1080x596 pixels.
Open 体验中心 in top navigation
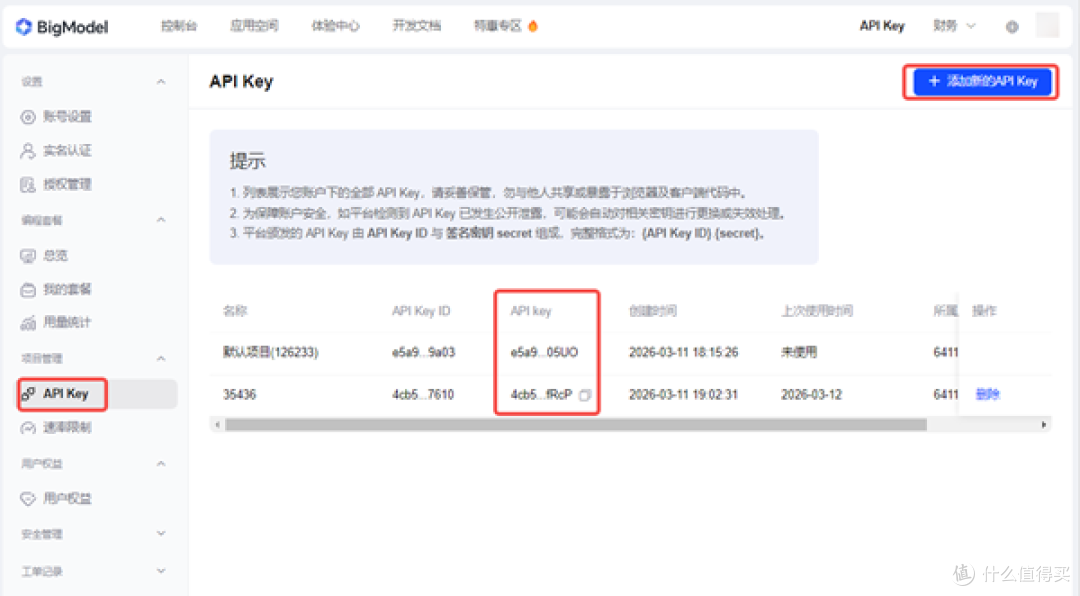[335, 26]
